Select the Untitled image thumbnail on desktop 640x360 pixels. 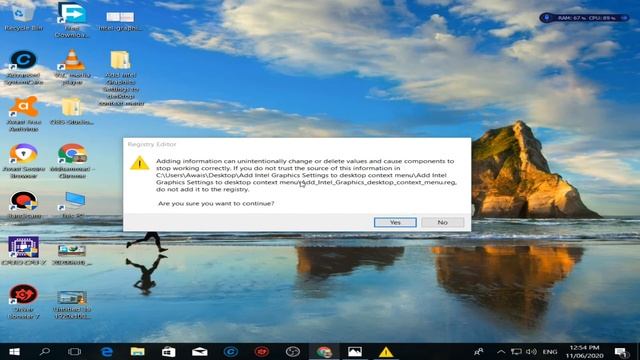72,304
